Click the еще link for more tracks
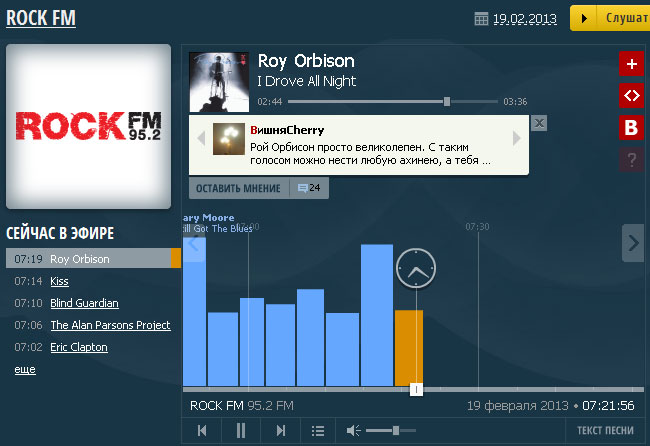Screen dimensions: 650x446 point(24,369)
